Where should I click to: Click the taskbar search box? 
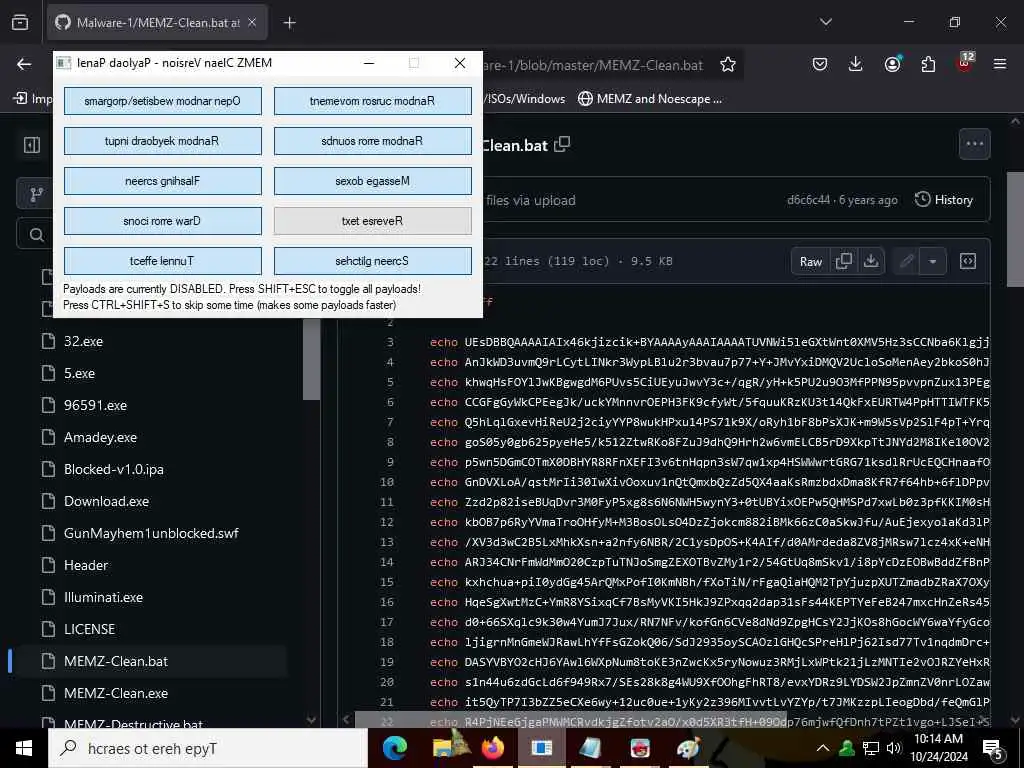208,748
